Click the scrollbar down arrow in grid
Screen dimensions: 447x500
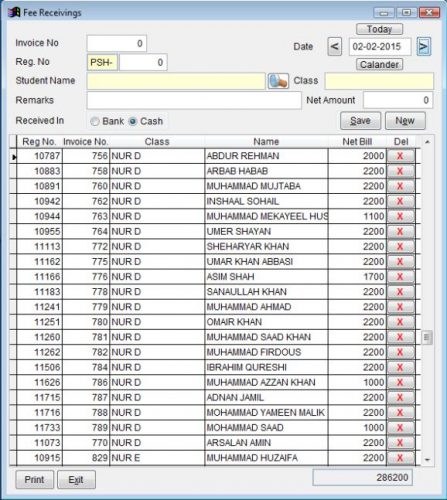[427, 460]
